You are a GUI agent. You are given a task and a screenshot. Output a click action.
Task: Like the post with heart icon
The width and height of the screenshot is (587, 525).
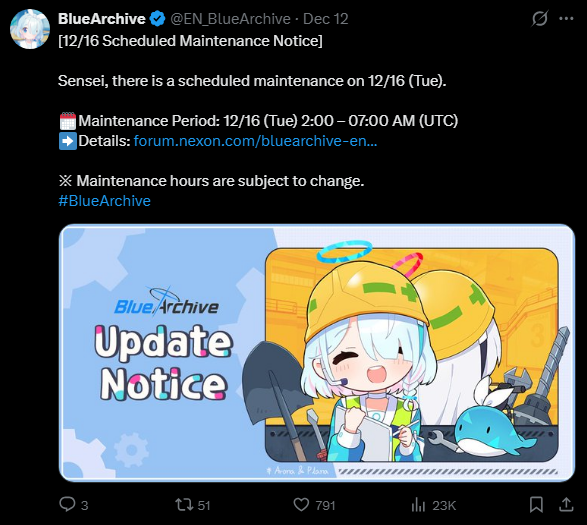point(301,504)
